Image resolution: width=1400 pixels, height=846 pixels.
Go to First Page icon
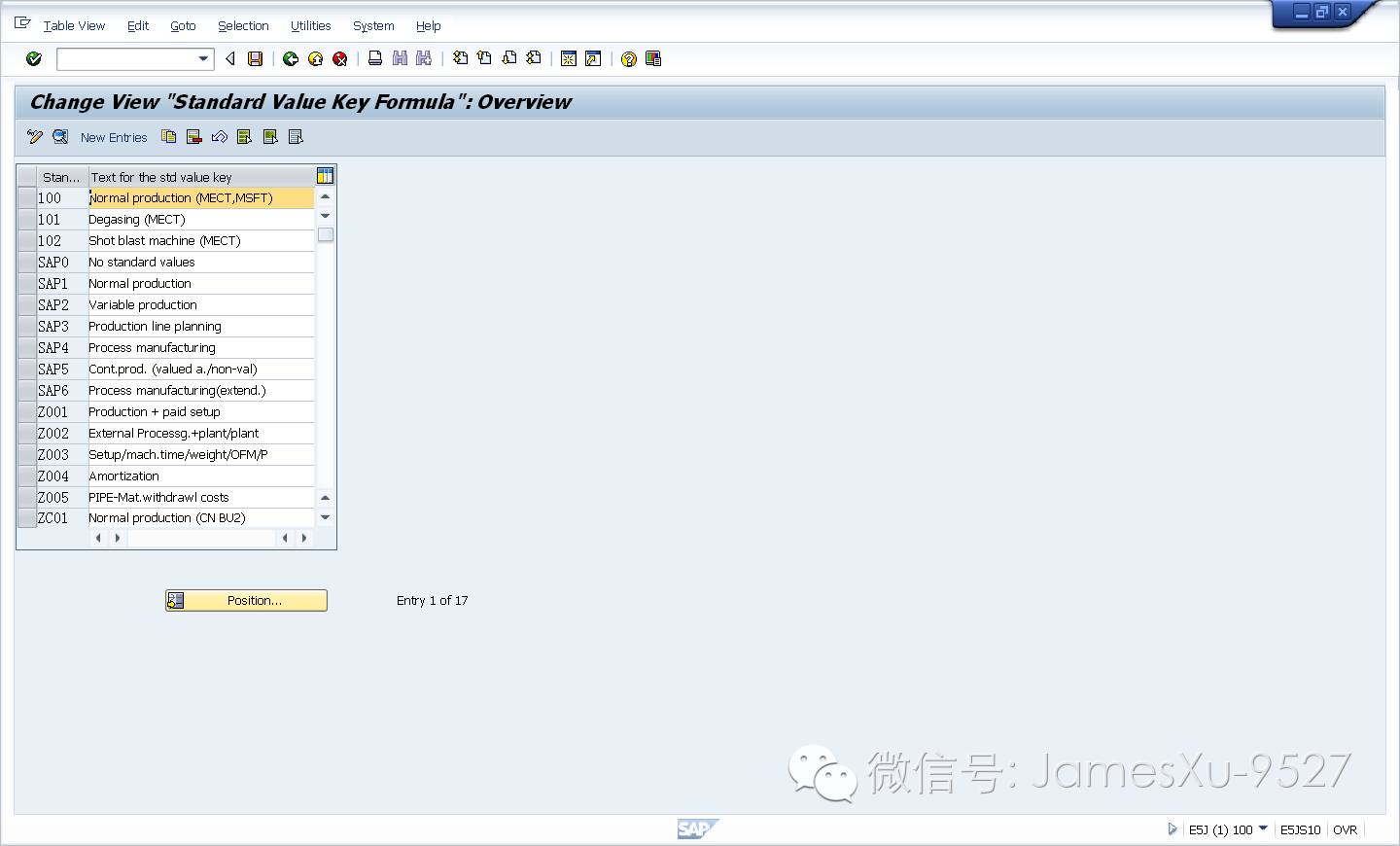[x=460, y=58]
